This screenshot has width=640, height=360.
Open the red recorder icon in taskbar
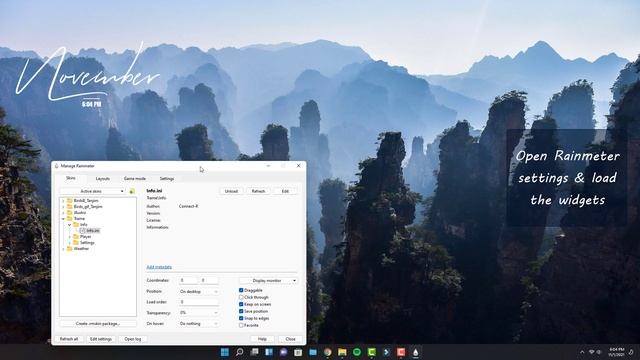[401, 352]
